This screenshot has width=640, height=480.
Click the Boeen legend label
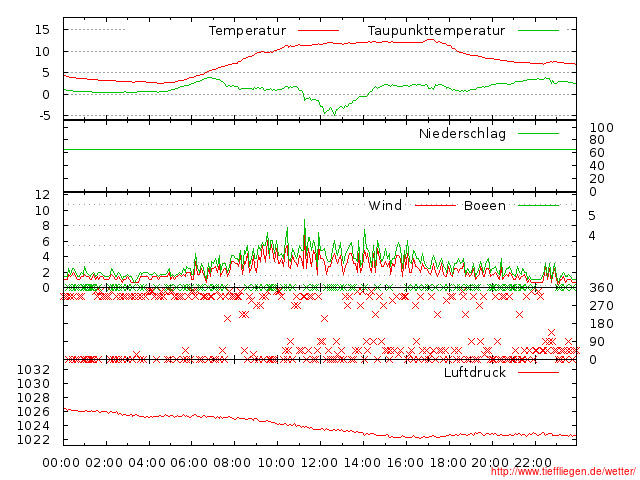point(485,205)
